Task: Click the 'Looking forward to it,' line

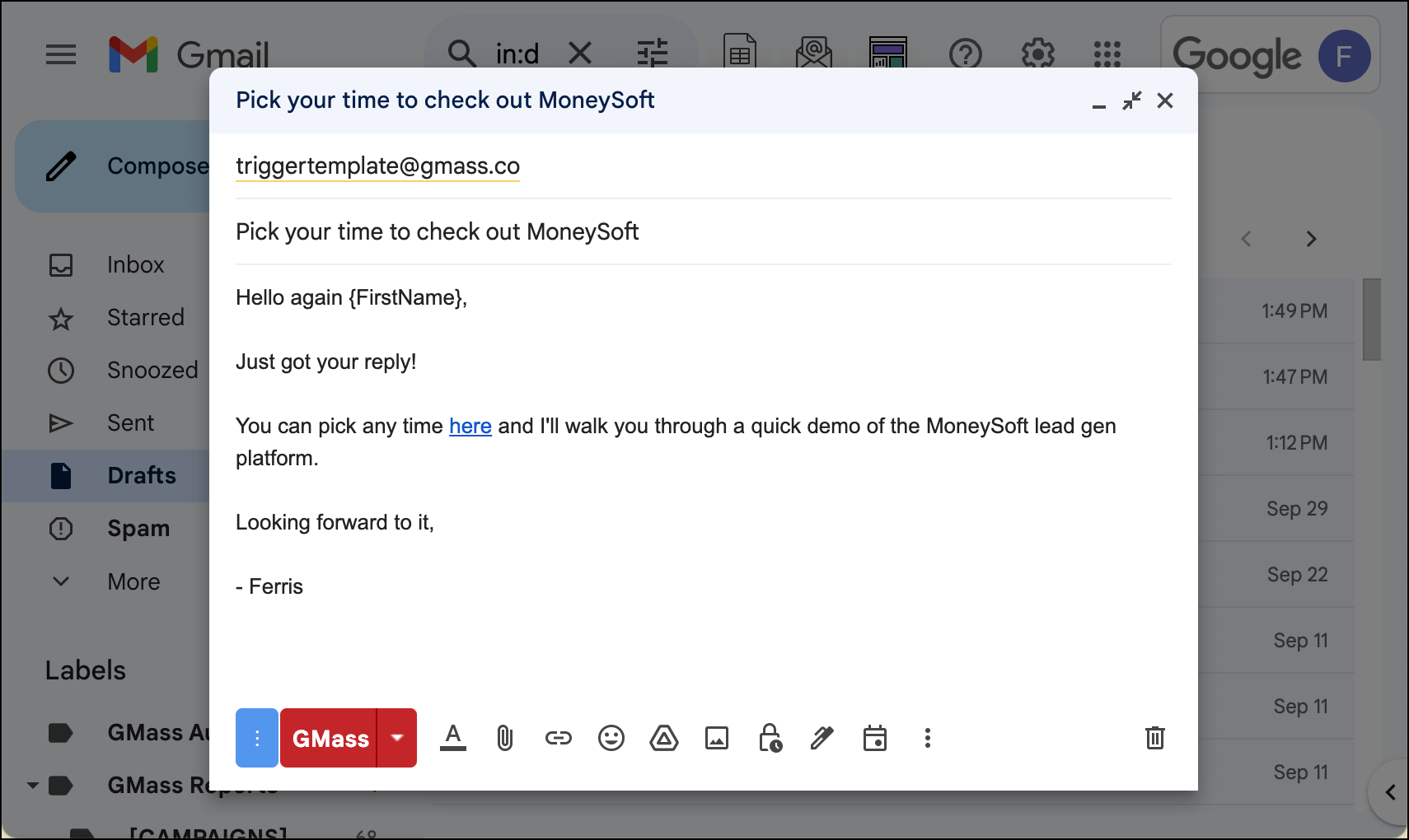Action: pyautogui.click(x=335, y=522)
